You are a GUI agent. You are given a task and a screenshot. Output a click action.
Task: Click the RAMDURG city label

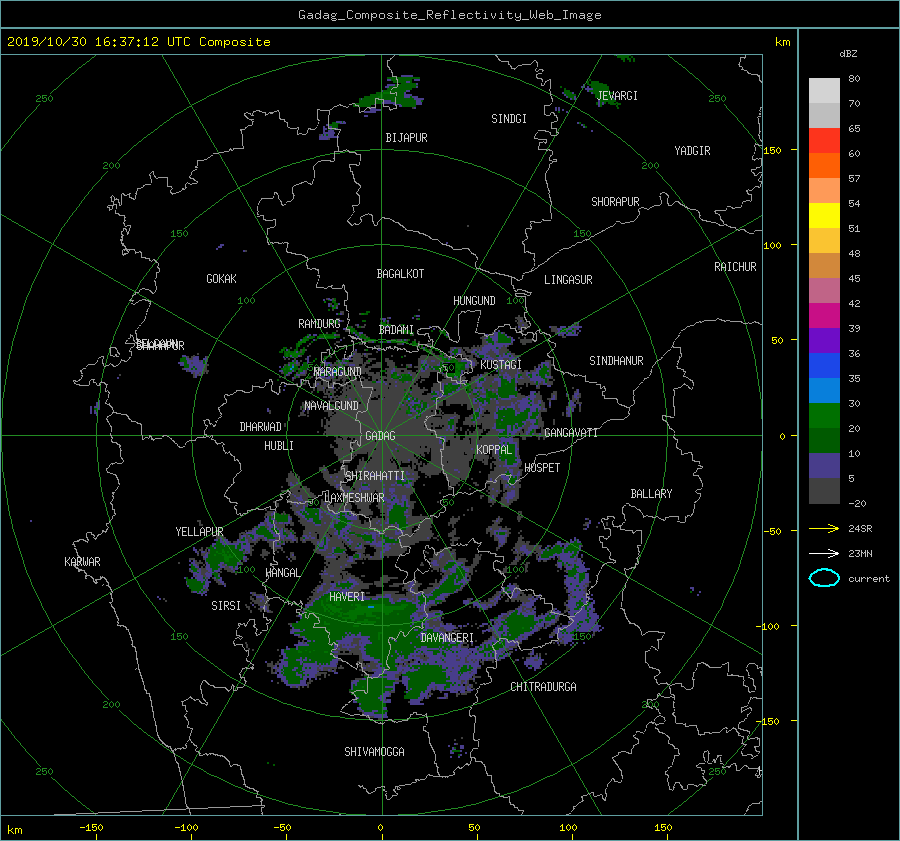(319, 324)
